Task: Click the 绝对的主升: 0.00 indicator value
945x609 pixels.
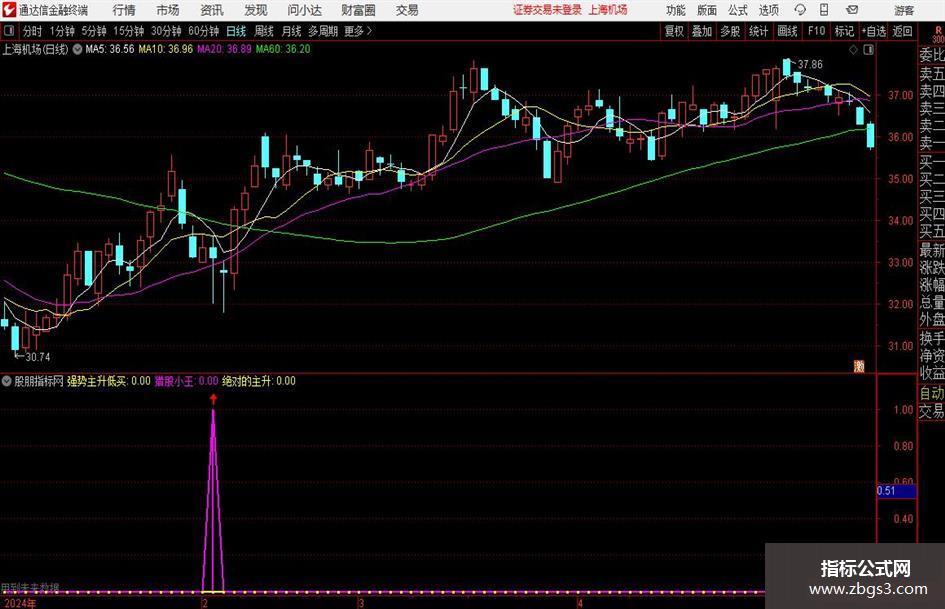Action: [x=259, y=381]
